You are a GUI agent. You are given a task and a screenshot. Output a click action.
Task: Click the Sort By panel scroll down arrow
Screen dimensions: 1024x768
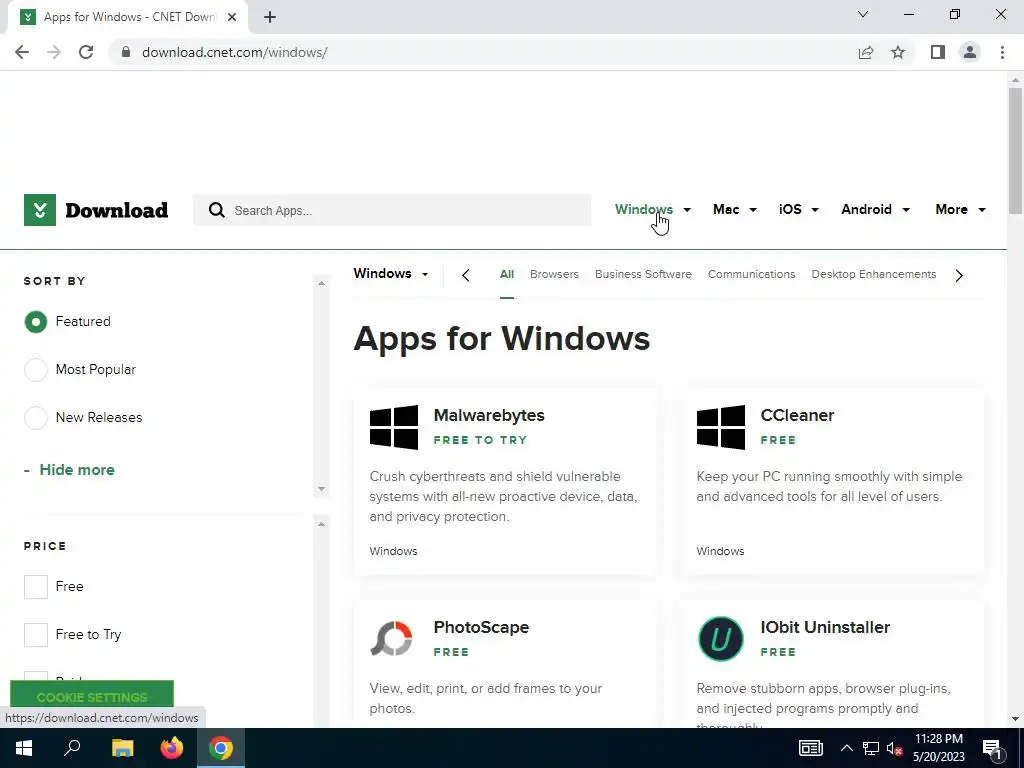pos(321,489)
